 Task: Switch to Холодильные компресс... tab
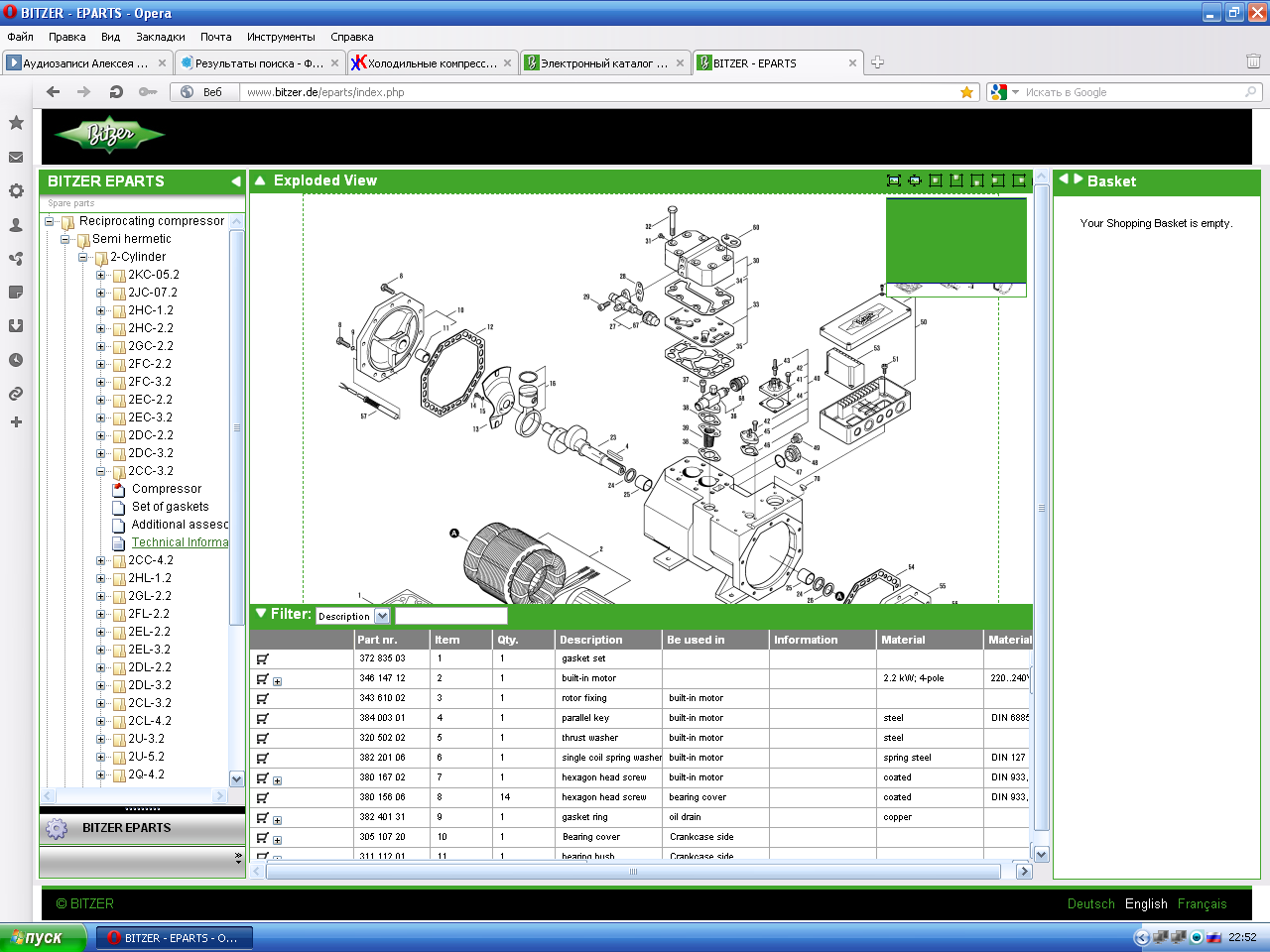coord(433,62)
